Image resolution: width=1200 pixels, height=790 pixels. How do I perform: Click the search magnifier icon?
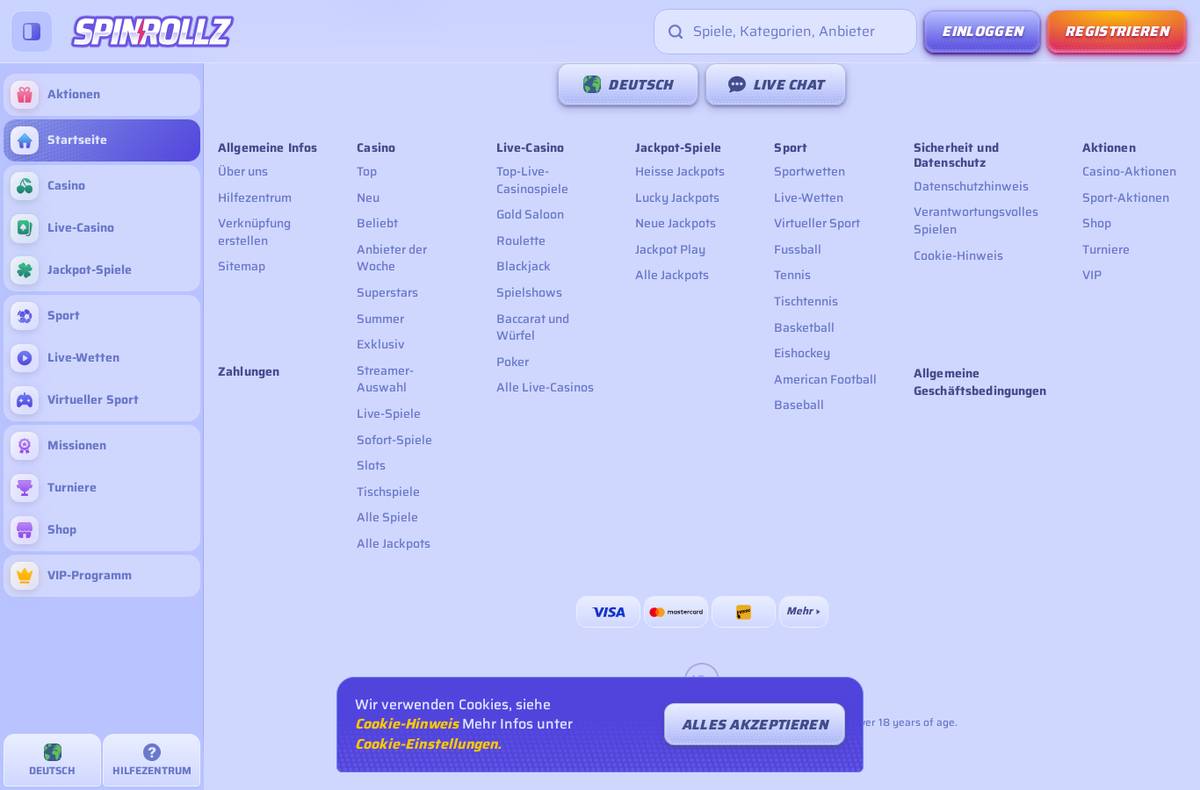[x=675, y=32]
